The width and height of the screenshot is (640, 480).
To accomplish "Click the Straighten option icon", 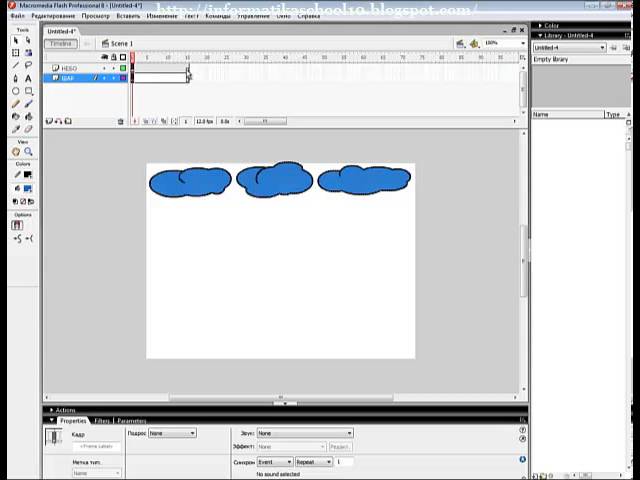I will click(29, 239).
